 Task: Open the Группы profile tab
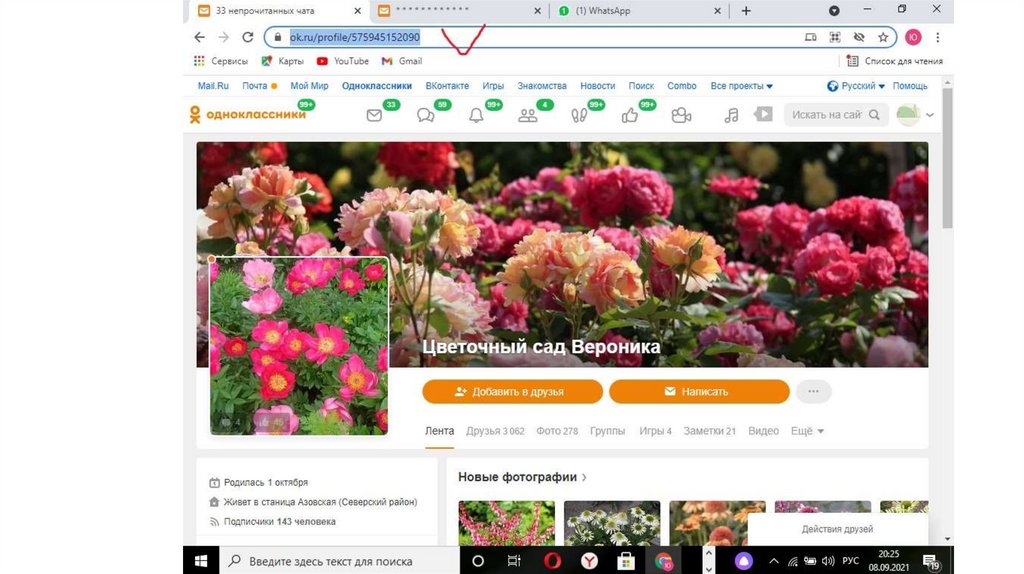607,431
